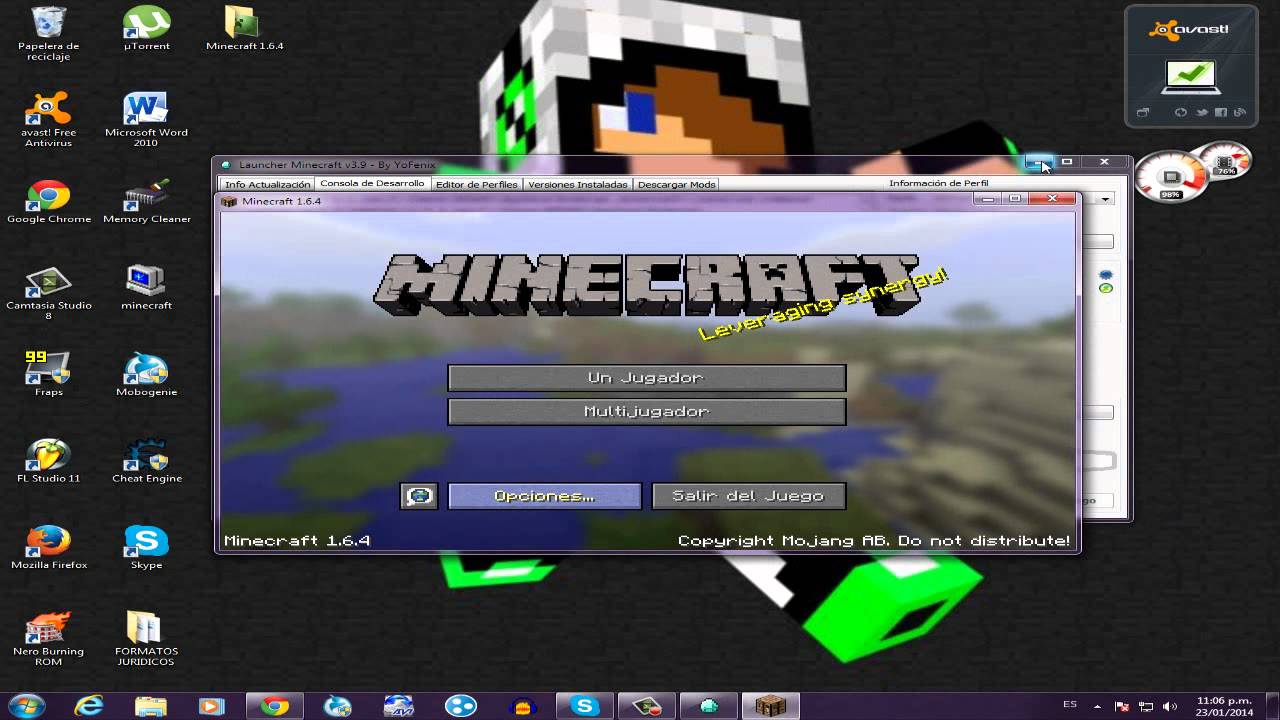Open Action Center flag tray icon
This screenshot has height=720, width=1280.
pyautogui.click(x=1123, y=707)
